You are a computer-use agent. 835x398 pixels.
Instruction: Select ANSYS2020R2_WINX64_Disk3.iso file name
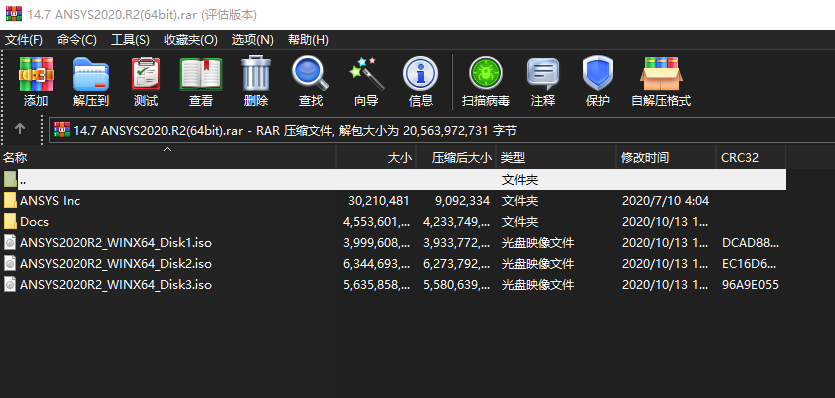(x=116, y=285)
